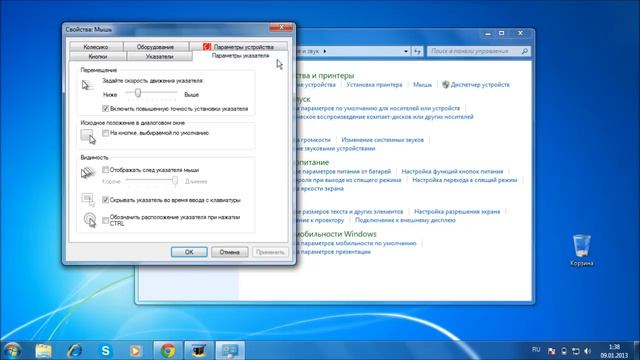Open Skype from the taskbar
Viewport: 640px width, 360px height.
click(x=106, y=351)
